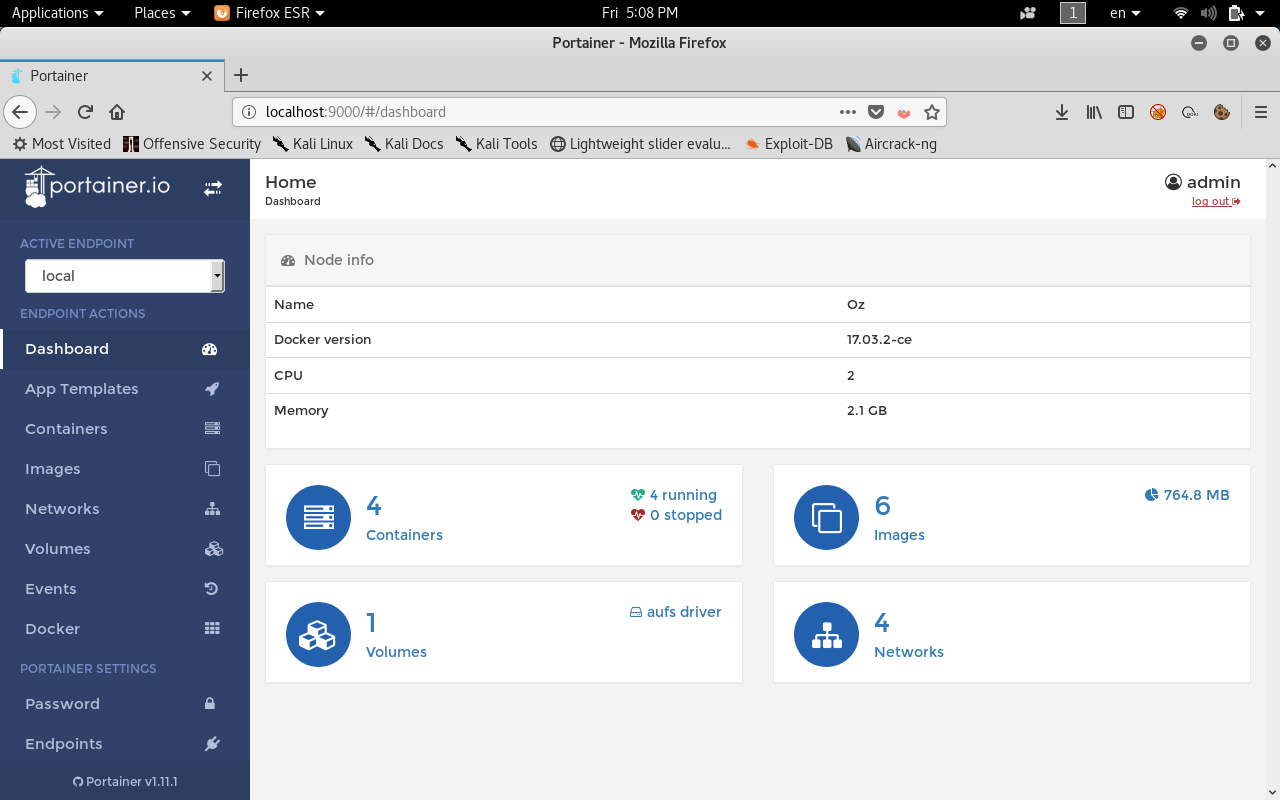Screen dimensions: 1280x800
Task: Open the Firefox hamburger menu
Action: coord(1261,112)
